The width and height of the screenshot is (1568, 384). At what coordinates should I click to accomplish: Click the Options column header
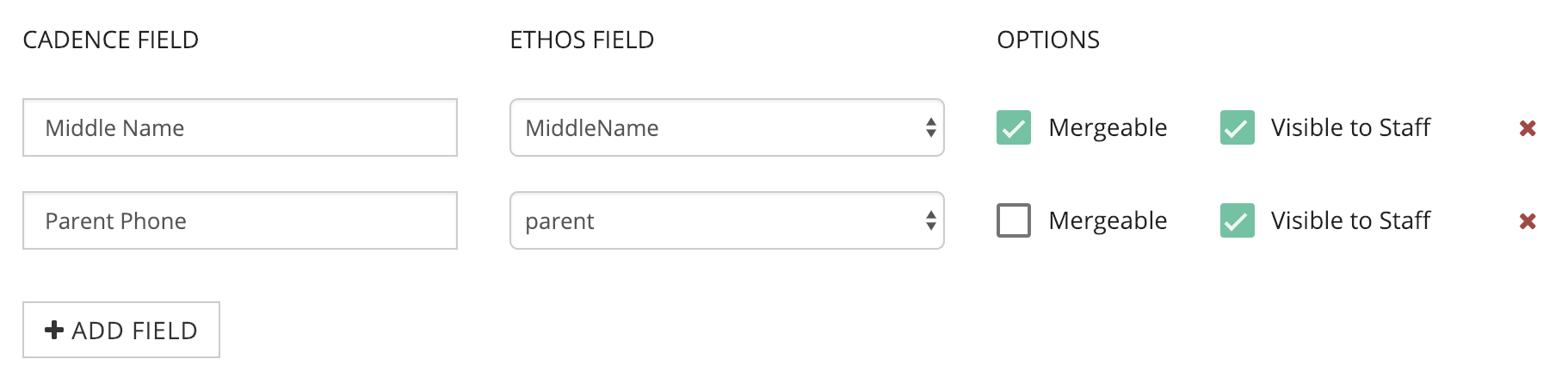coord(1047,40)
